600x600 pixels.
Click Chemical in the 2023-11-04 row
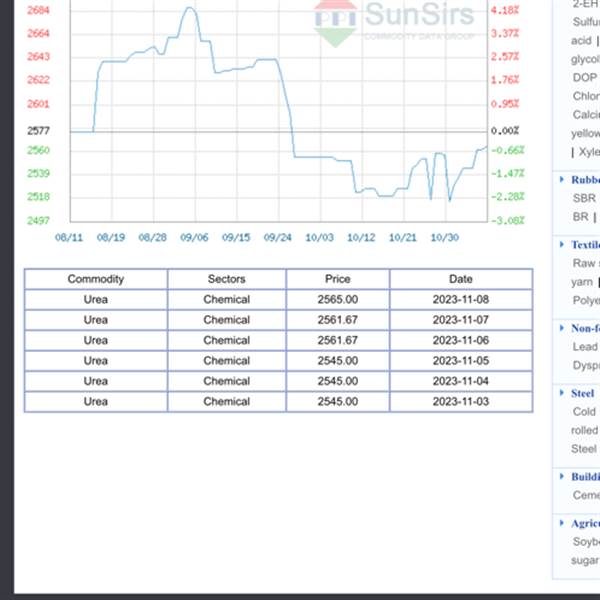click(227, 381)
